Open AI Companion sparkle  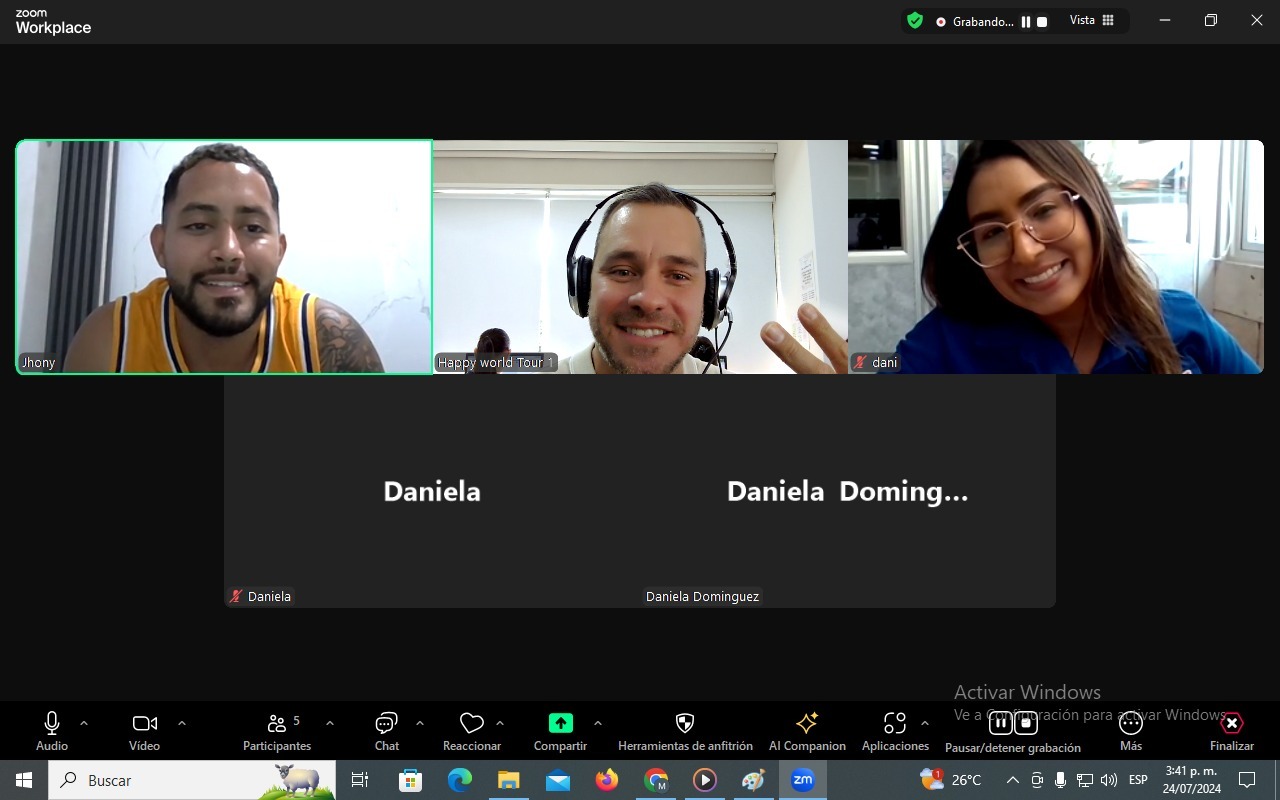807,731
